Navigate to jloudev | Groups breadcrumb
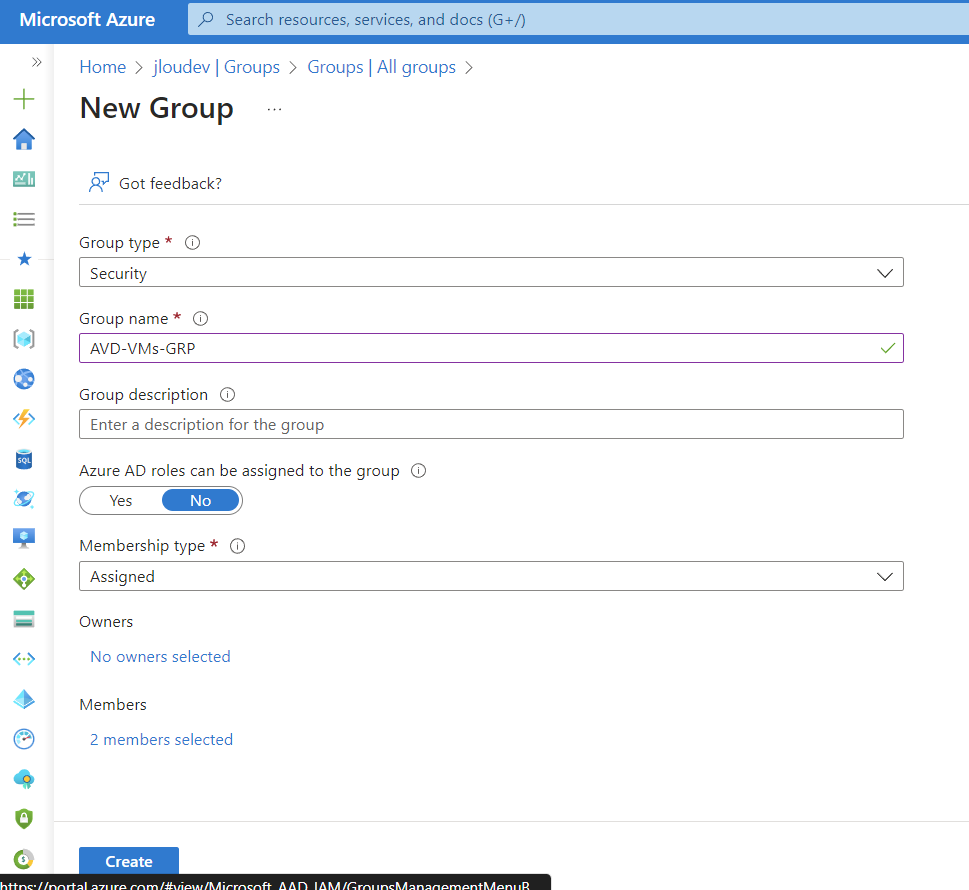The image size is (969, 890). coord(216,67)
